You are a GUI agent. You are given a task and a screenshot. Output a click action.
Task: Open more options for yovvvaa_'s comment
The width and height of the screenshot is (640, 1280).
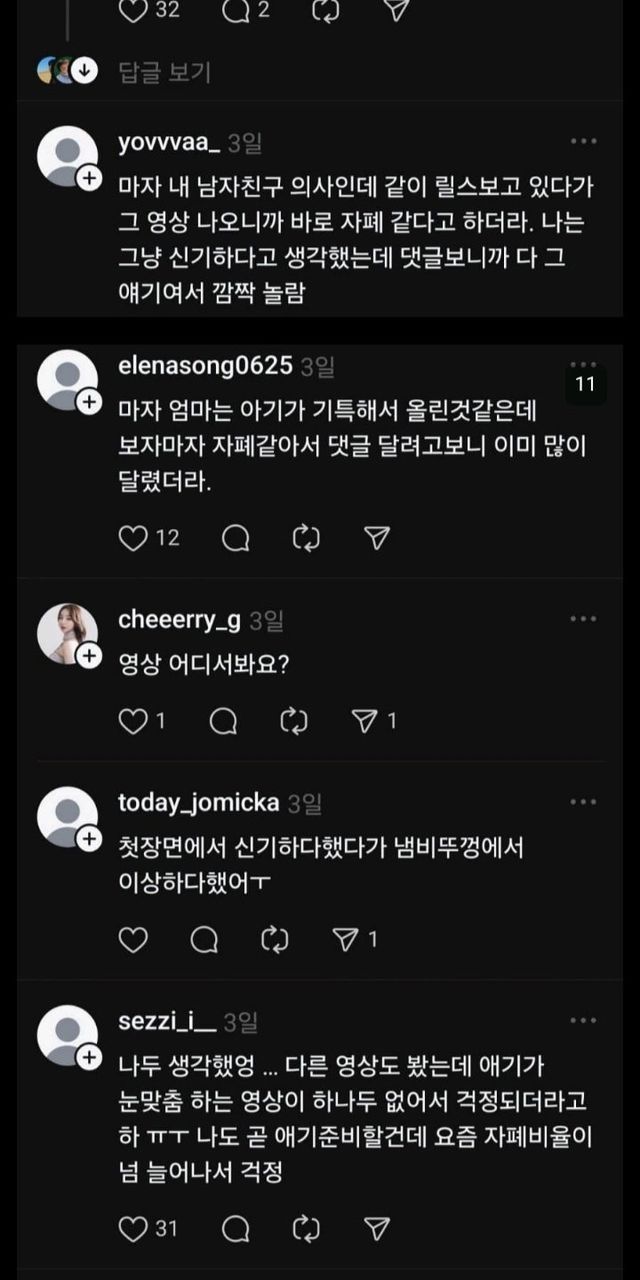pyautogui.click(x=583, y=142)
